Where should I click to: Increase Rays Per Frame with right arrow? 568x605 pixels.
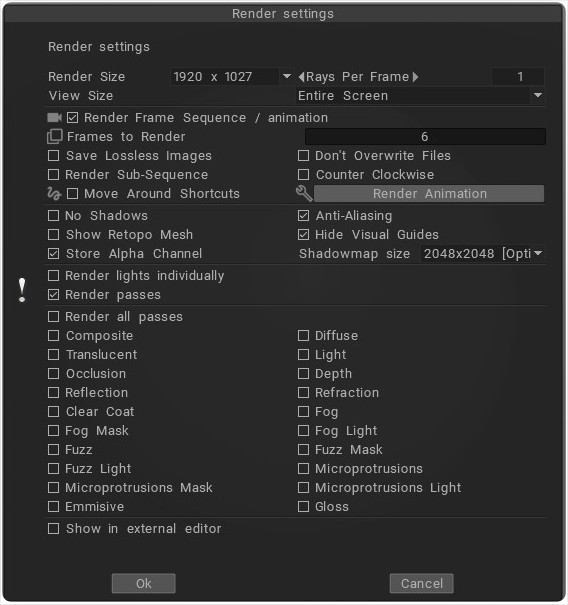point(415,76)
